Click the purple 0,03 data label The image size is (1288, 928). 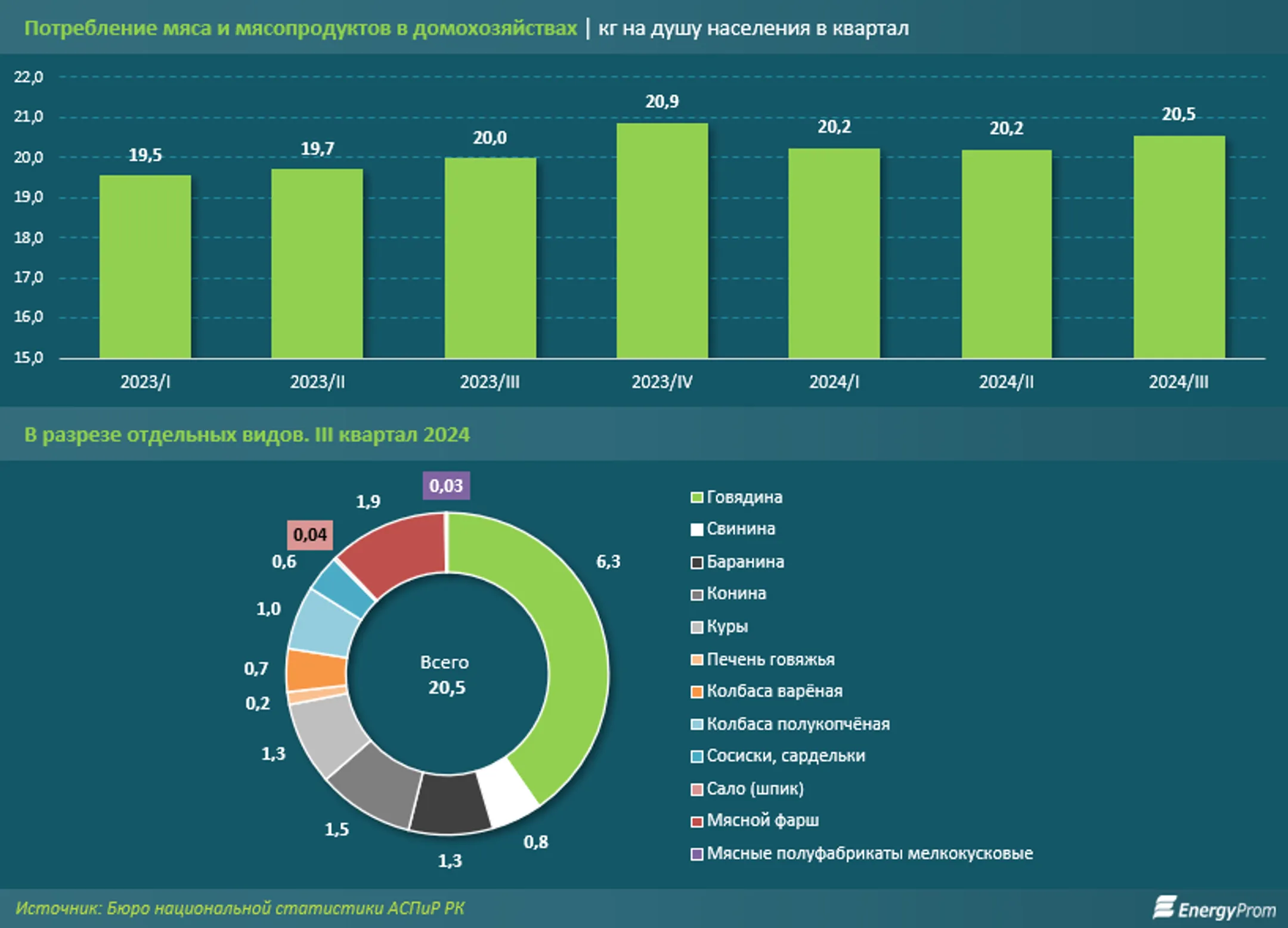pyautogui.click(x=446, y=486)
